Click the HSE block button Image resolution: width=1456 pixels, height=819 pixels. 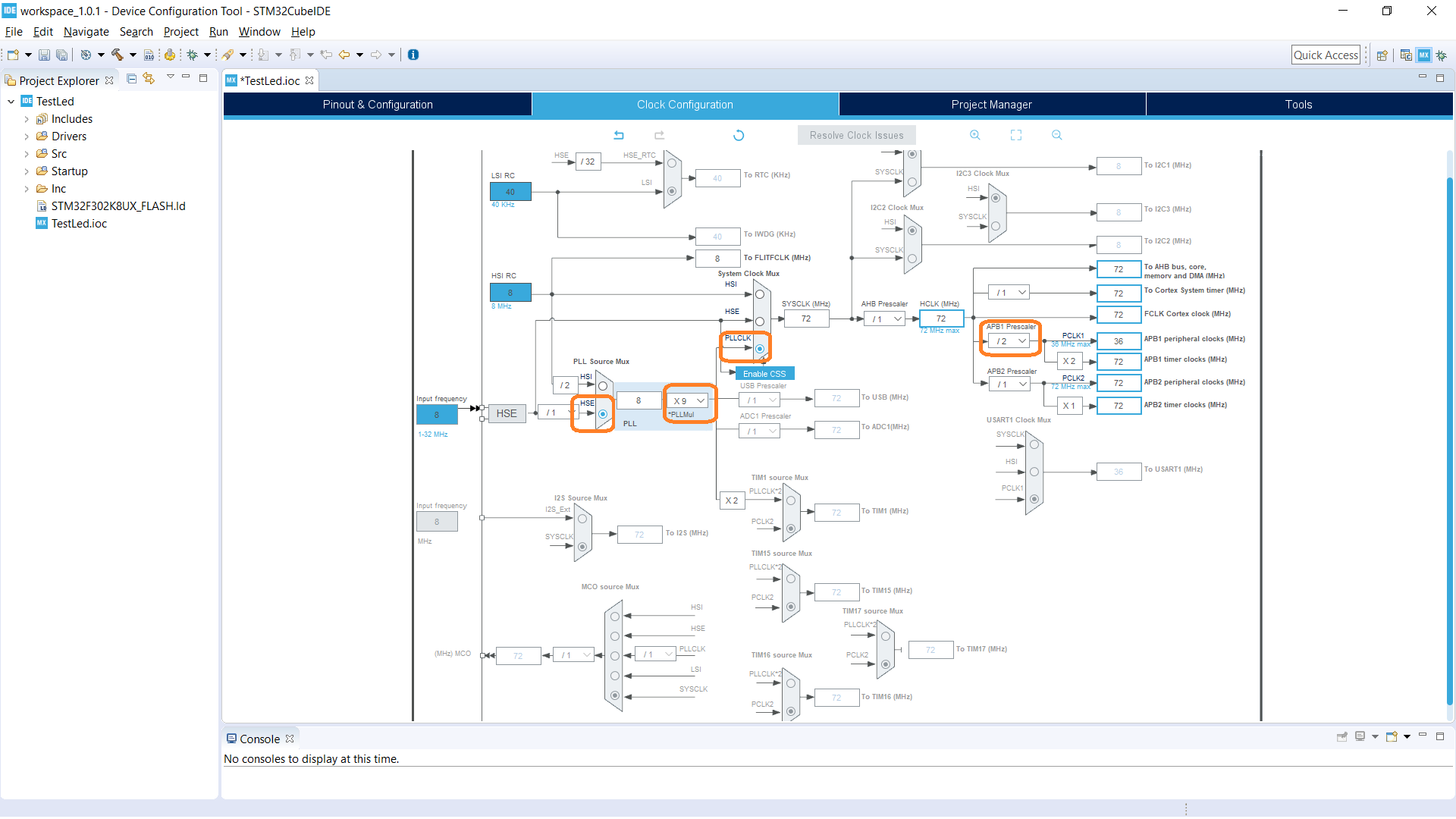point(507,413)
